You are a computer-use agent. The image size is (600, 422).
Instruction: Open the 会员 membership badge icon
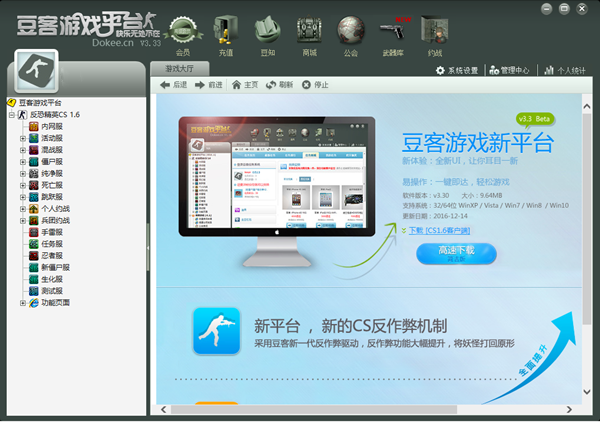[x=183, y=31]
